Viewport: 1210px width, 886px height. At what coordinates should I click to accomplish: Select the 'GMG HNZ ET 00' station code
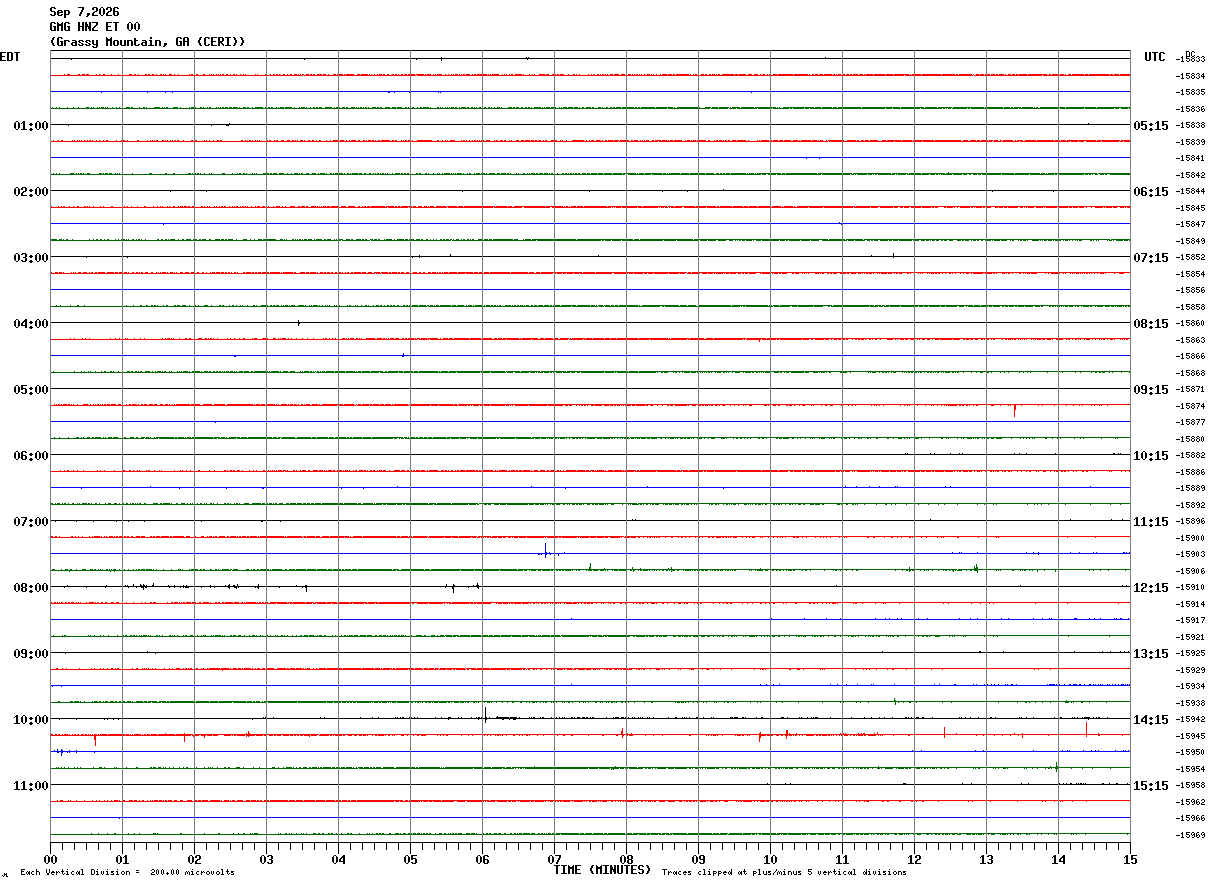pos(95,27)
